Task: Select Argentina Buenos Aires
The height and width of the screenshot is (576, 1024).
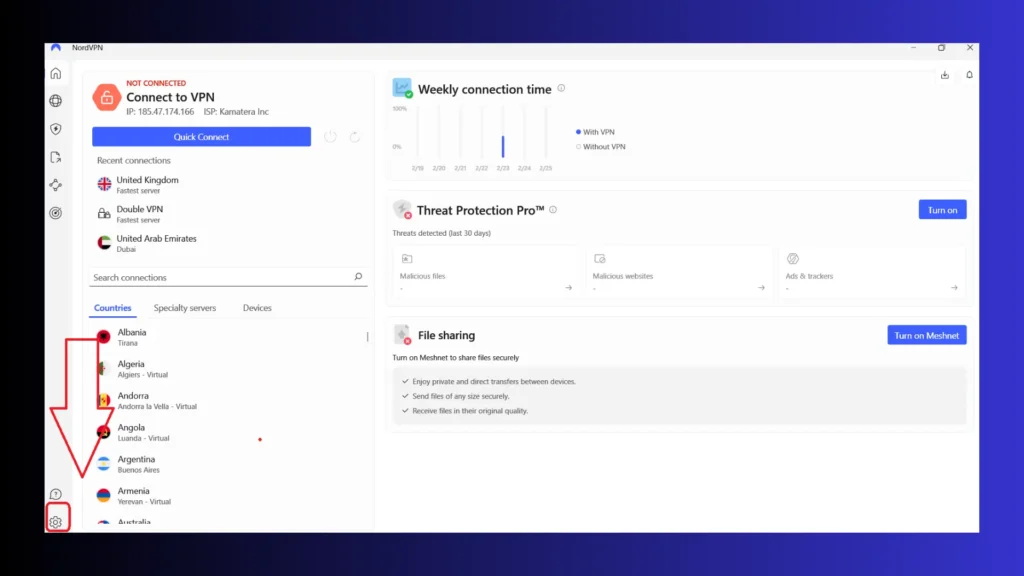Action: [x=229, y=464]
